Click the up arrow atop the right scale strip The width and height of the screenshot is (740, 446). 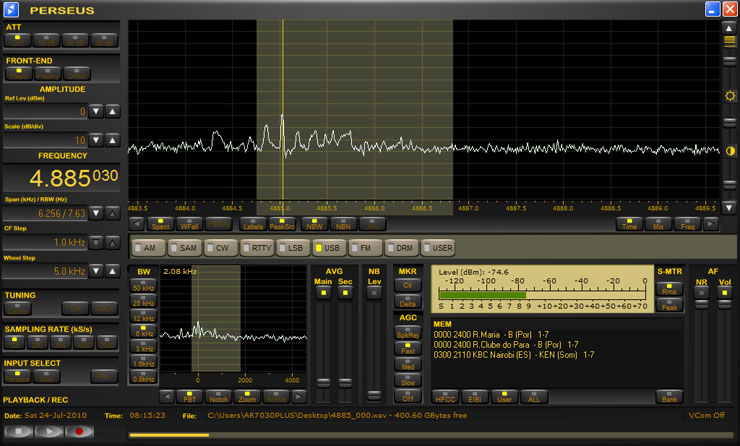pyautogui.click(x=729, y=28)
